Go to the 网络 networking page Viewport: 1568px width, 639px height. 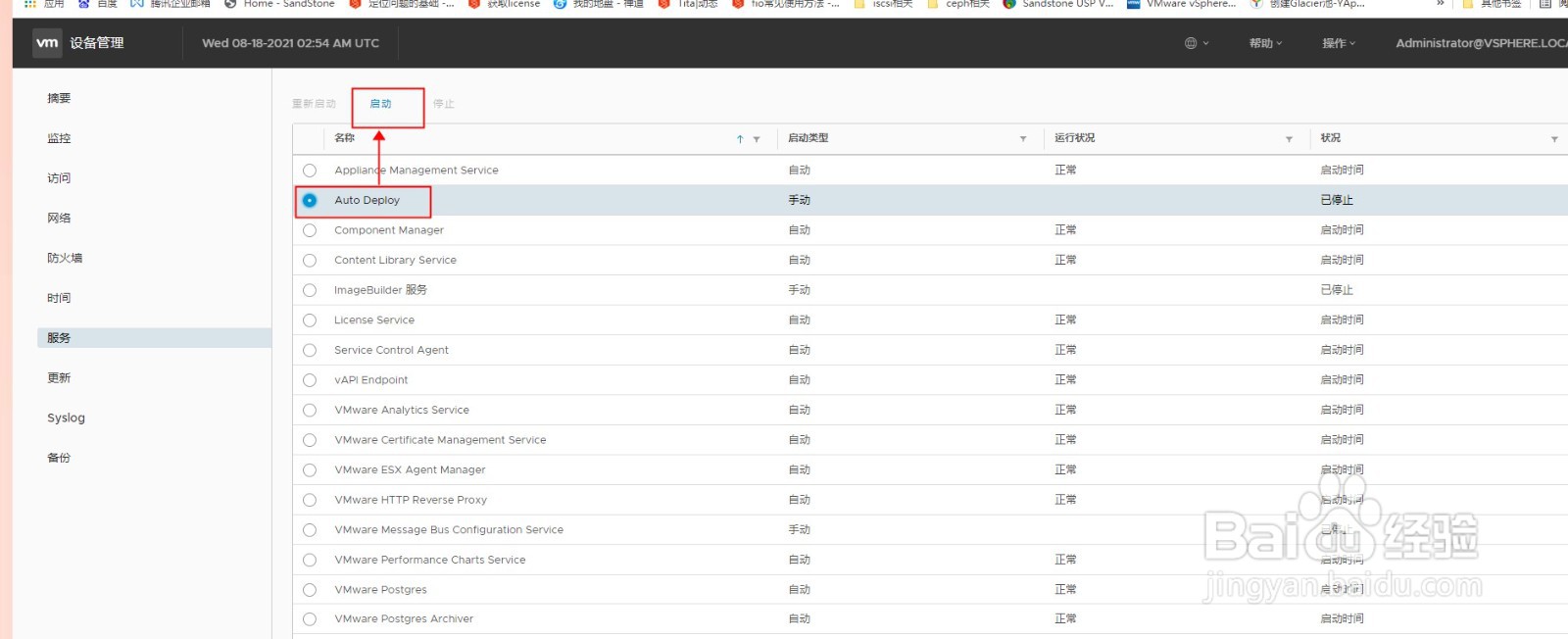point(59,218)
